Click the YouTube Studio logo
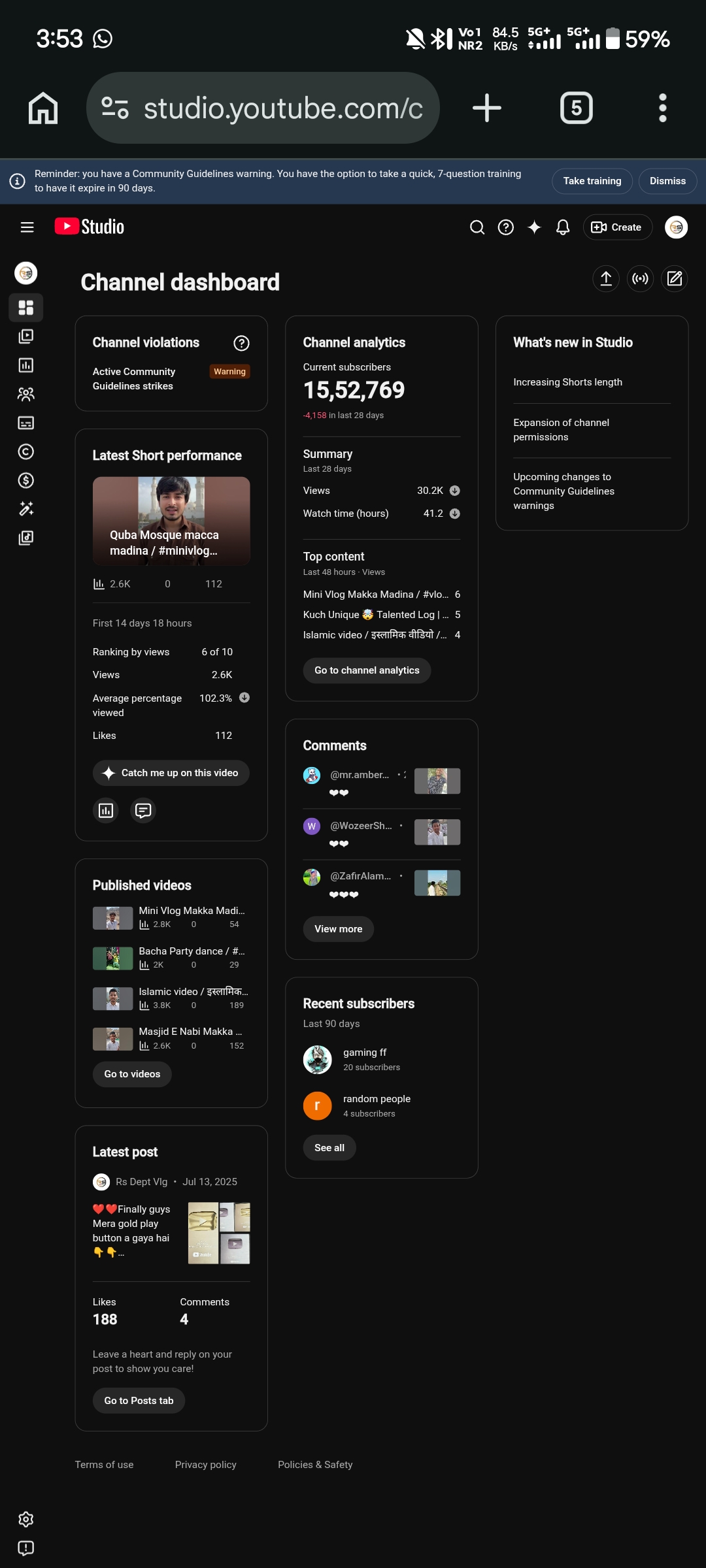706x1568 pixels. [90, 227]
